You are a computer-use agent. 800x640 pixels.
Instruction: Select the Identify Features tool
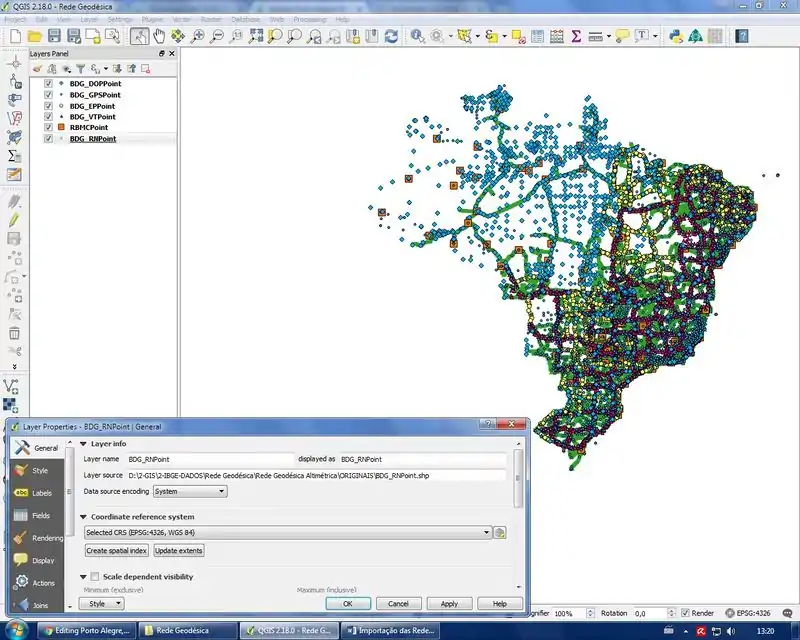417,36
